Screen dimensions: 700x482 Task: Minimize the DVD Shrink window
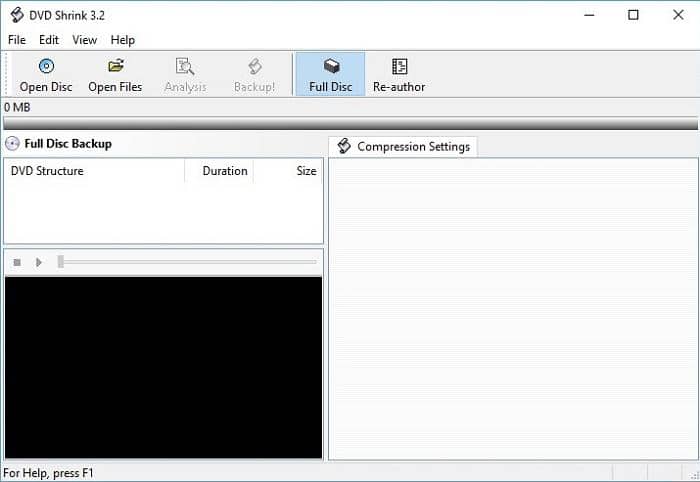pos(589,15)
